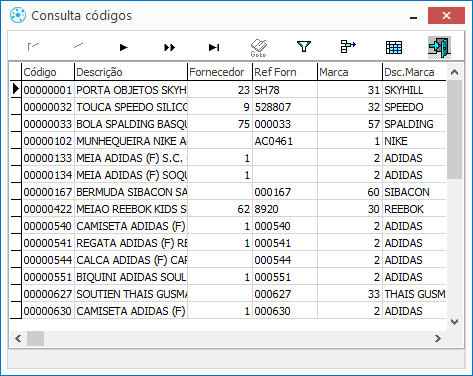Select code cell 00000627

48,294
